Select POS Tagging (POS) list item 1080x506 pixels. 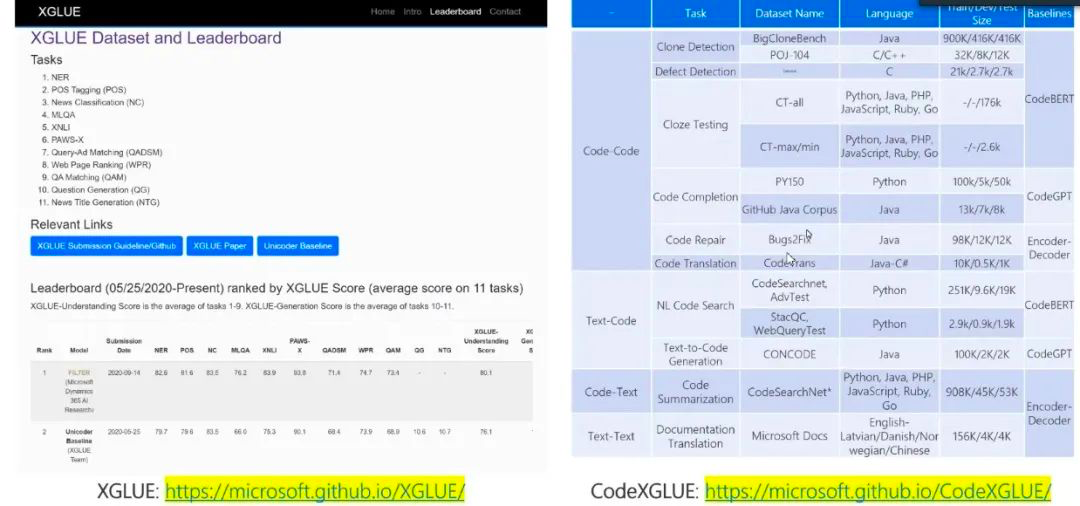tap(89, 89)
